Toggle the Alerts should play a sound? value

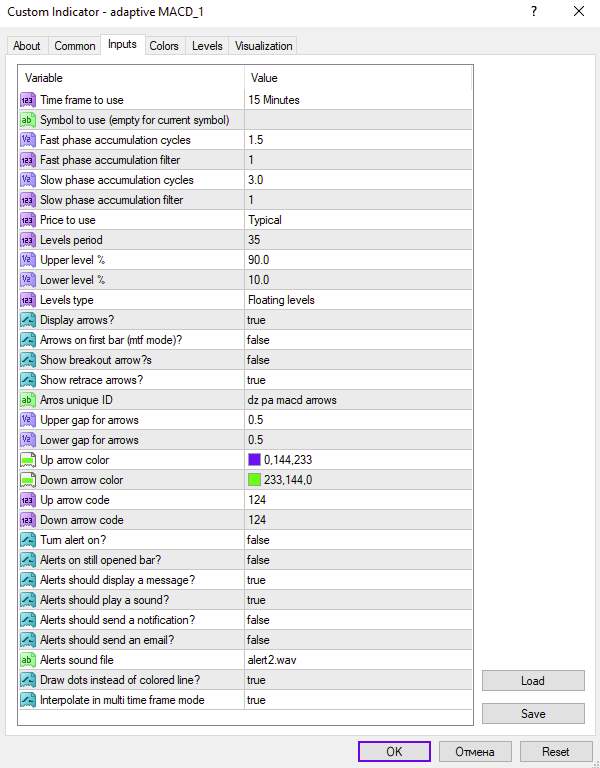pyautogui.click(x=359, y=600)
